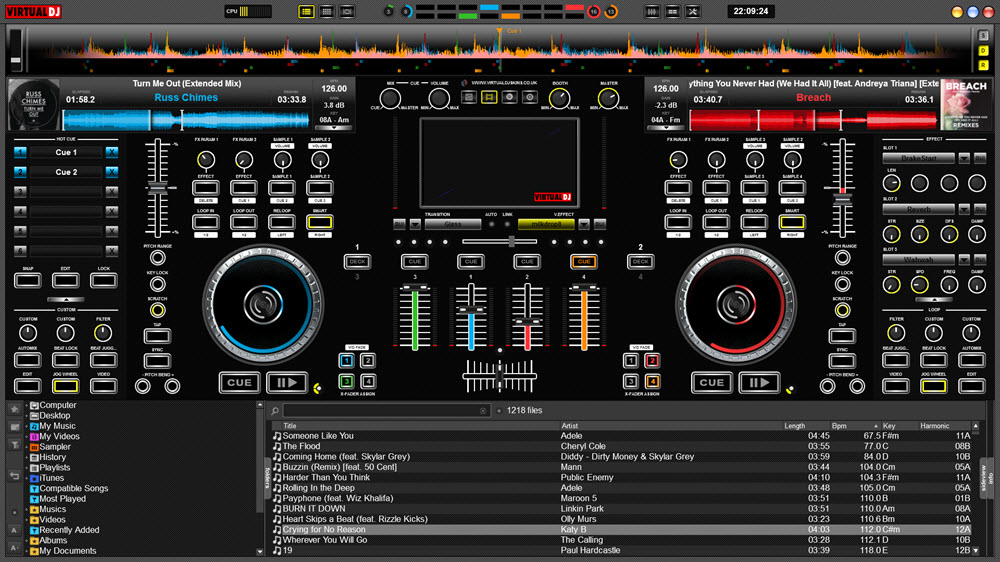Click left deck Pitch Range button
The height and width of the screenshot is (562, 1000).
157,258
